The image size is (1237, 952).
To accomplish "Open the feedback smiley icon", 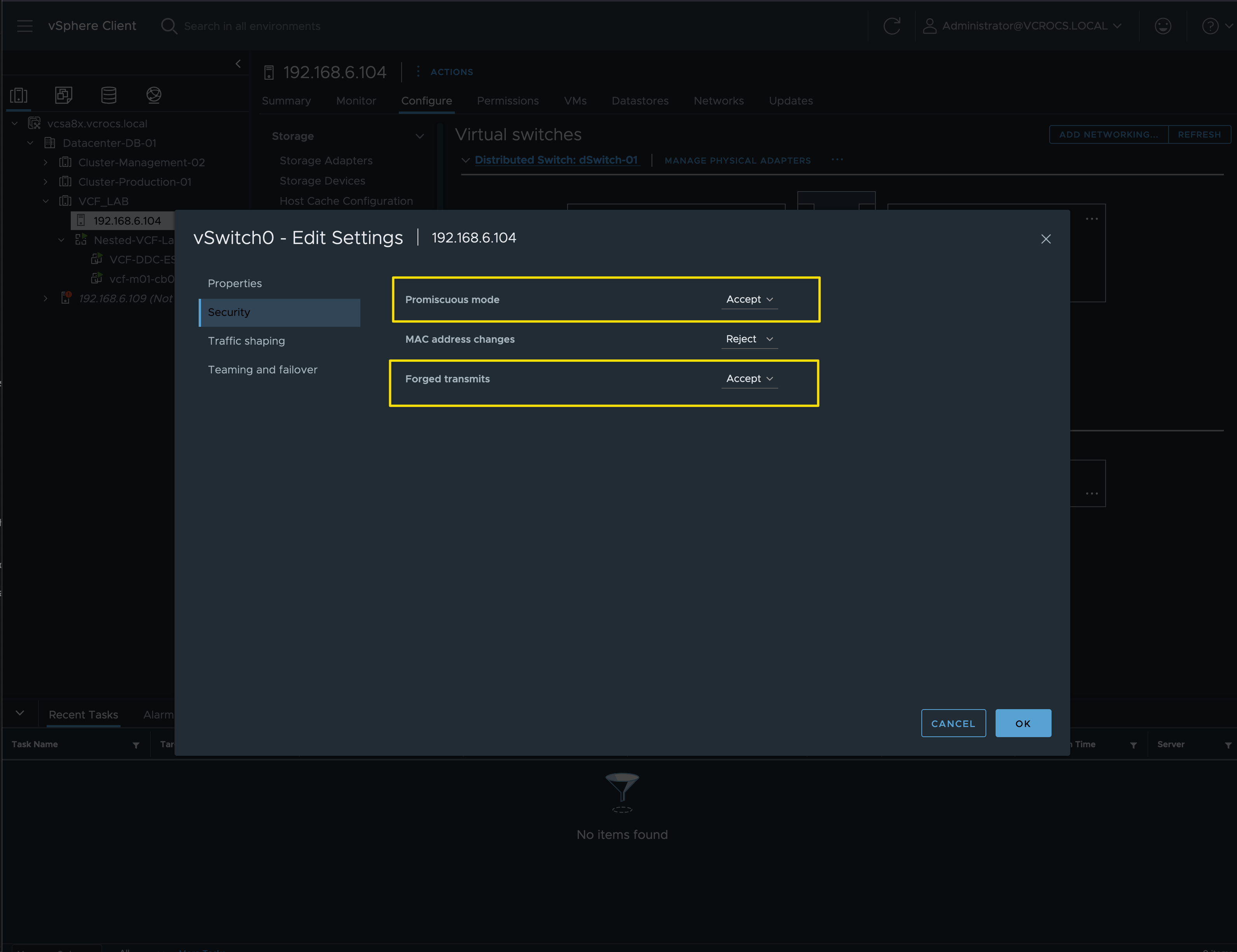I will coord(1162,26).
